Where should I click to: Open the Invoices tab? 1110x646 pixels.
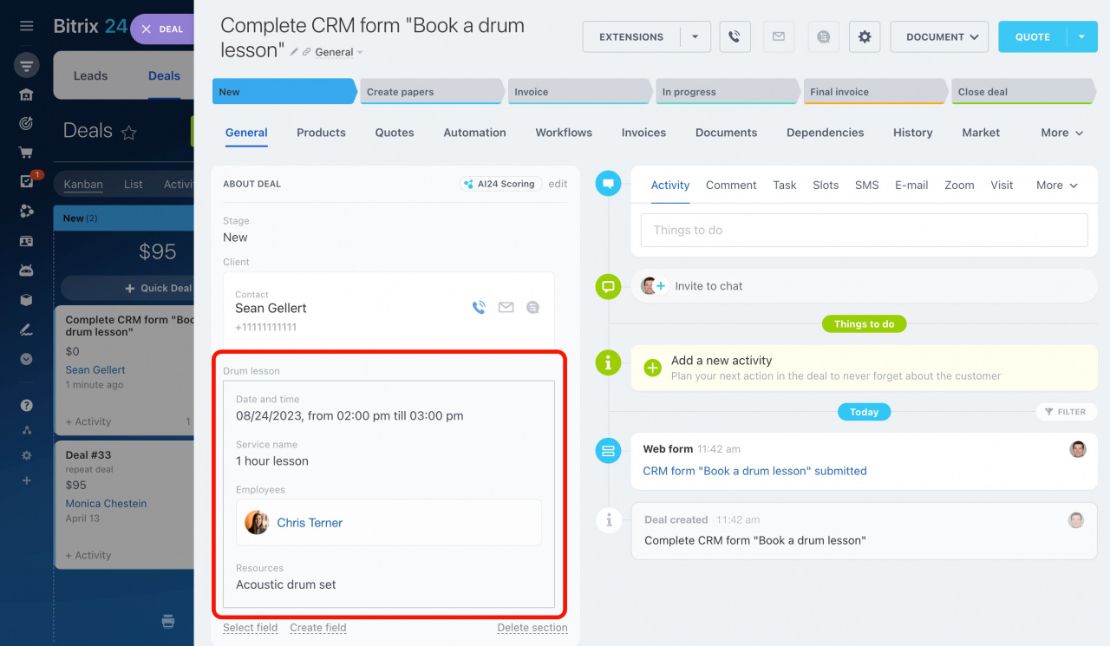coord(643,132)
